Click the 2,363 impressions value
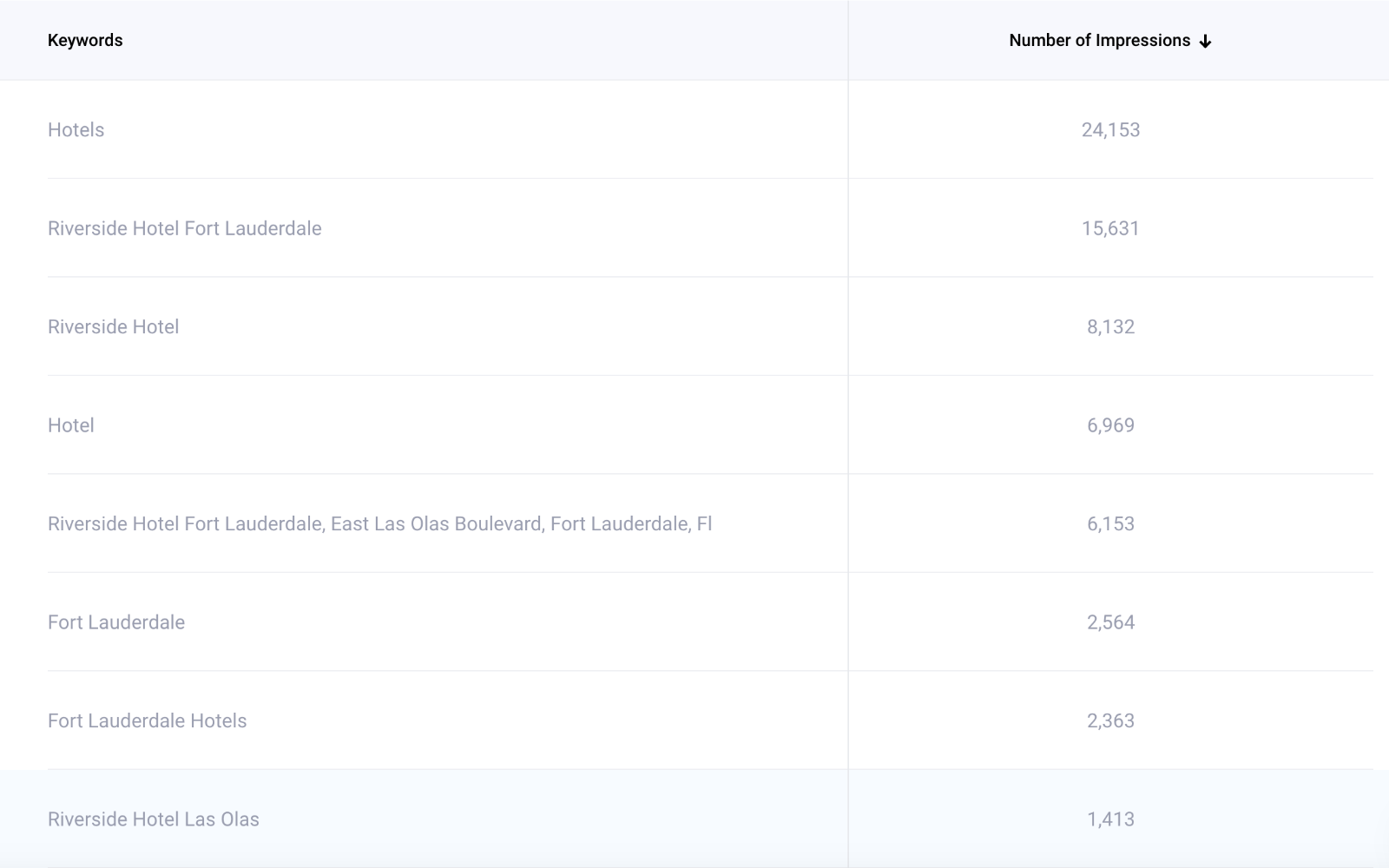Viewport: 1389px width, 868px height. point(1110,721)
